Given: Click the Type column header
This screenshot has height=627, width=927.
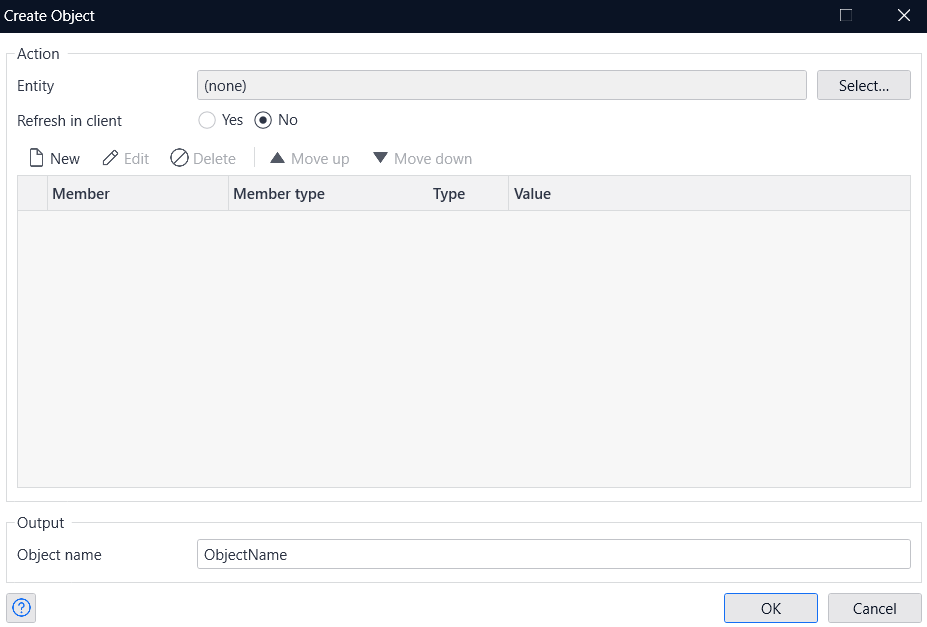Looking at the screenshot, I should pyautogui.click(x=467, y=194).
